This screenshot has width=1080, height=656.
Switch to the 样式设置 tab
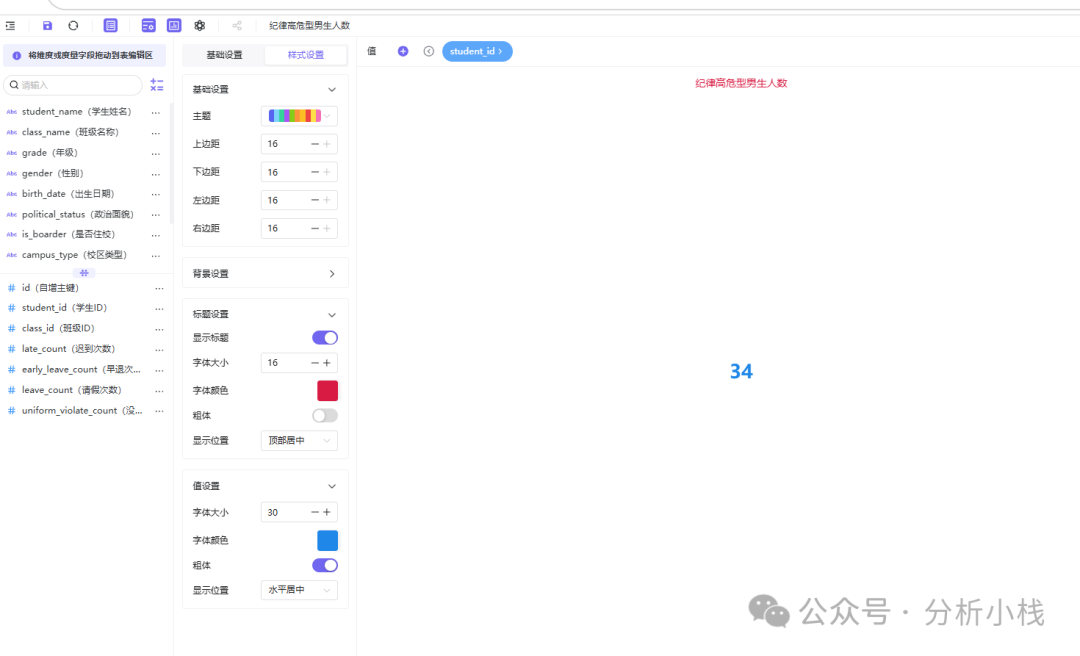(x=306, y=54)
